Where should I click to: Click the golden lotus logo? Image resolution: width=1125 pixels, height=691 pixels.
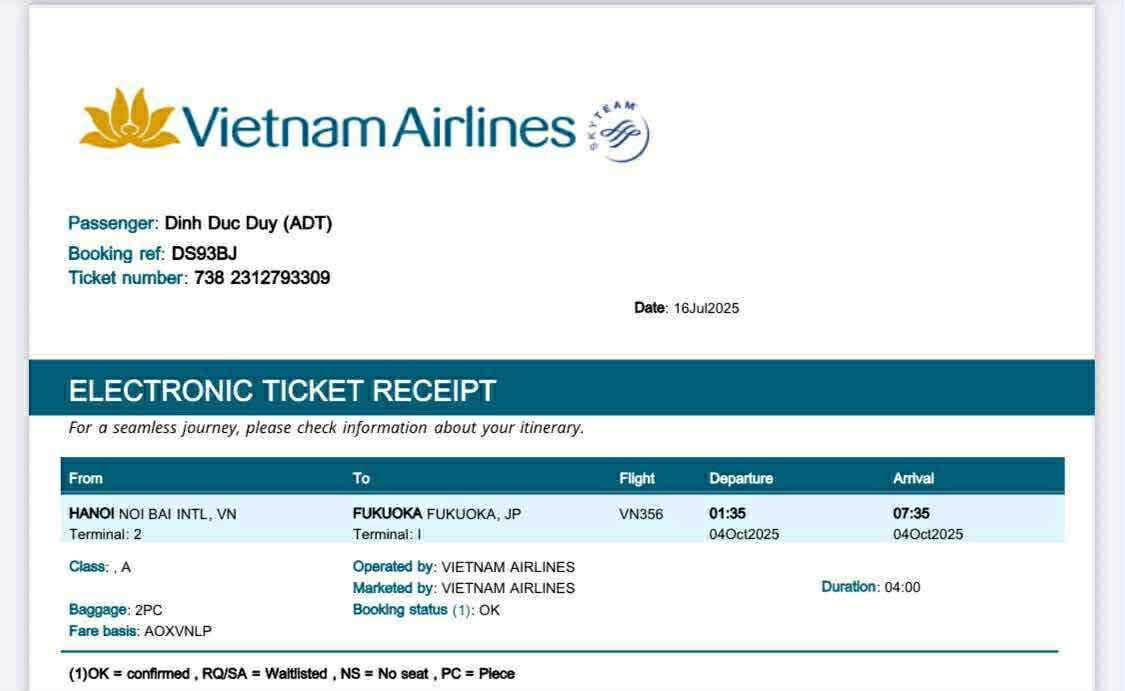pyautogui.click(x=129, y=120)
